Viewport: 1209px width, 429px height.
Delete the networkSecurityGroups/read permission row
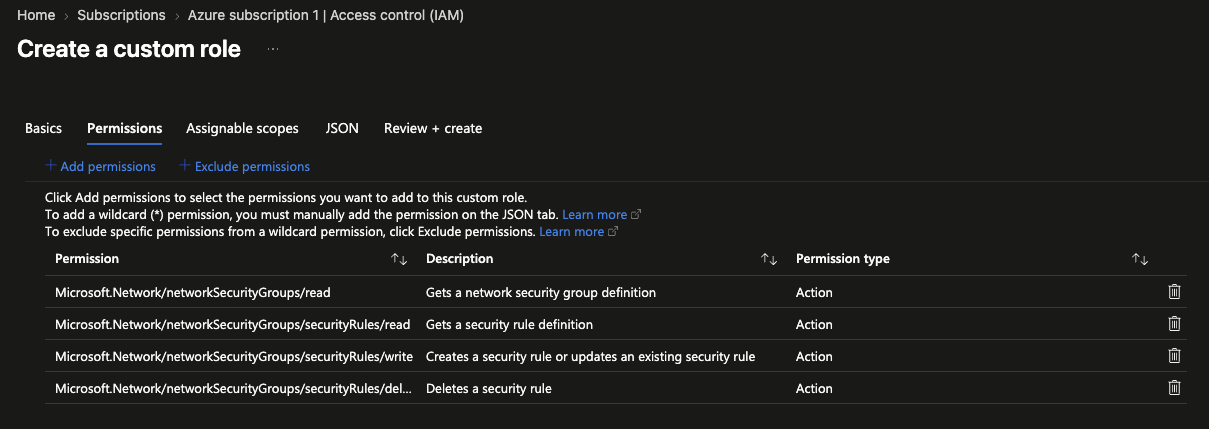(1174, 292)
